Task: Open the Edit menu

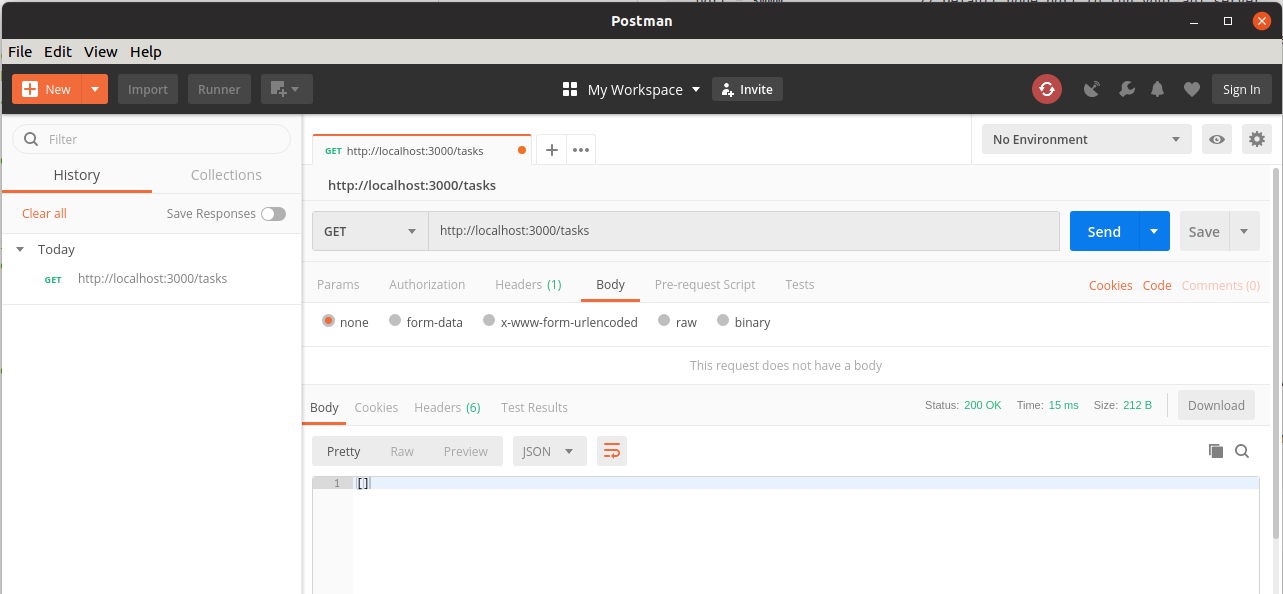Action: 58,51
